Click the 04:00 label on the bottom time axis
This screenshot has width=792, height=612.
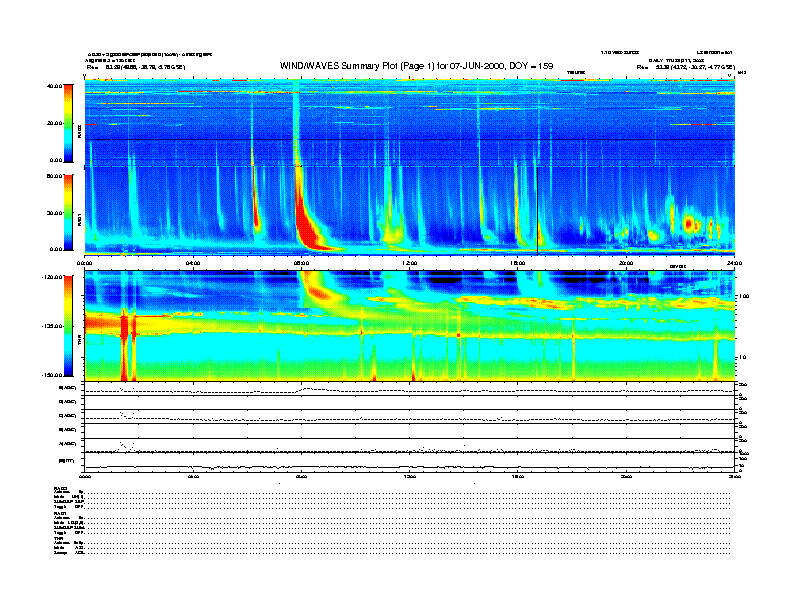coord(193,476)
